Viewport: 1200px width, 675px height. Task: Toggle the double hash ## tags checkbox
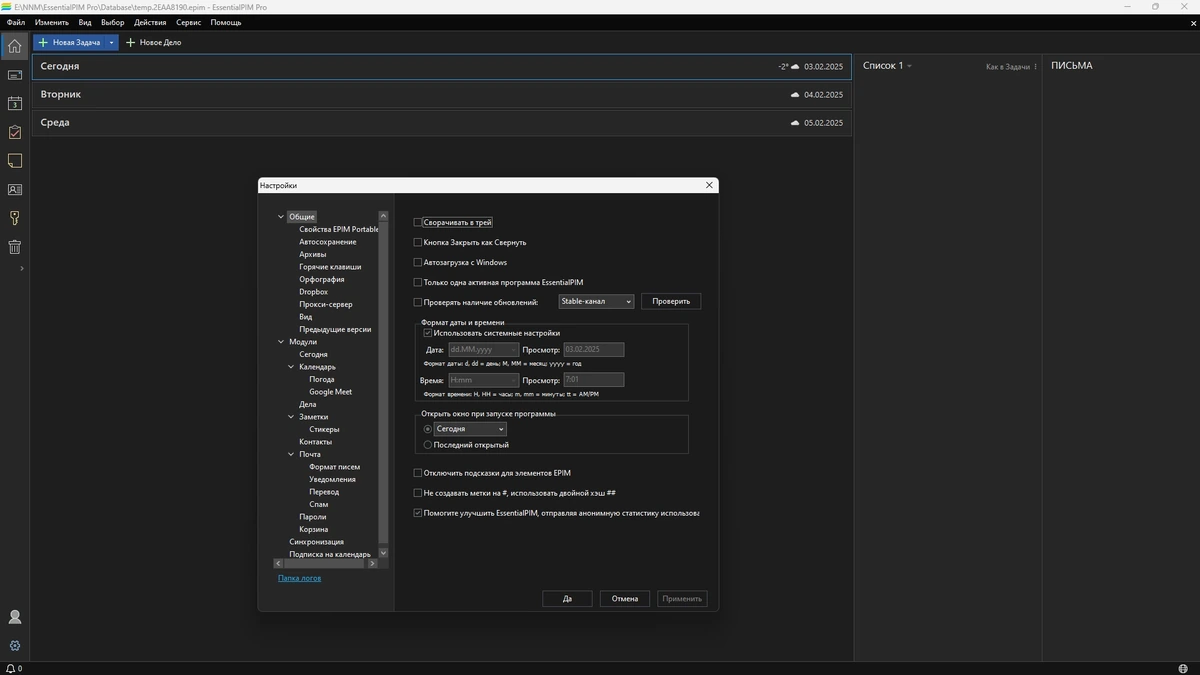coord(418,493)
